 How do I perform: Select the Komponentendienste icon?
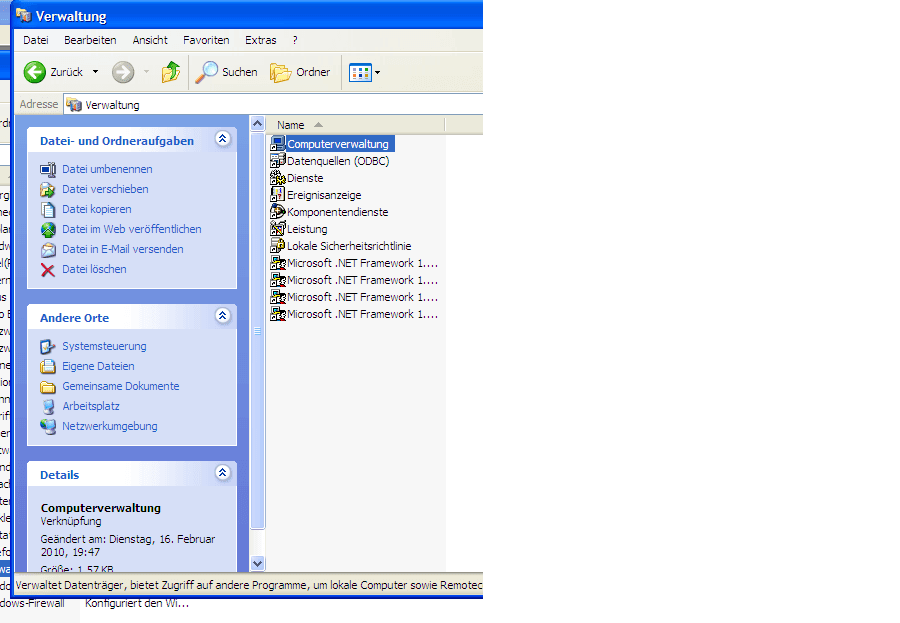(x=278, y=212)
